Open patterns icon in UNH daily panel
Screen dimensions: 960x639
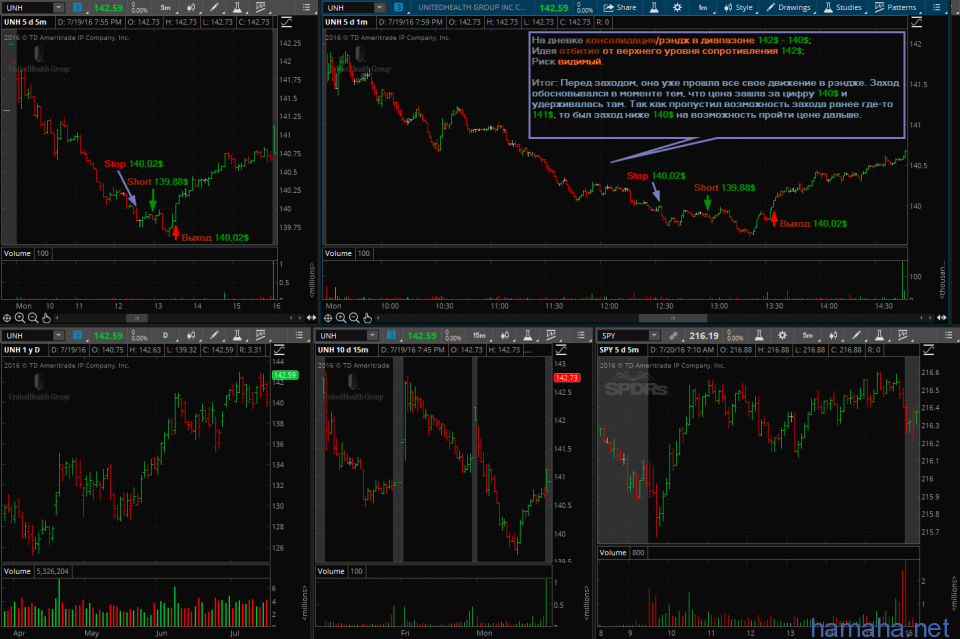(x=261, y=335)
